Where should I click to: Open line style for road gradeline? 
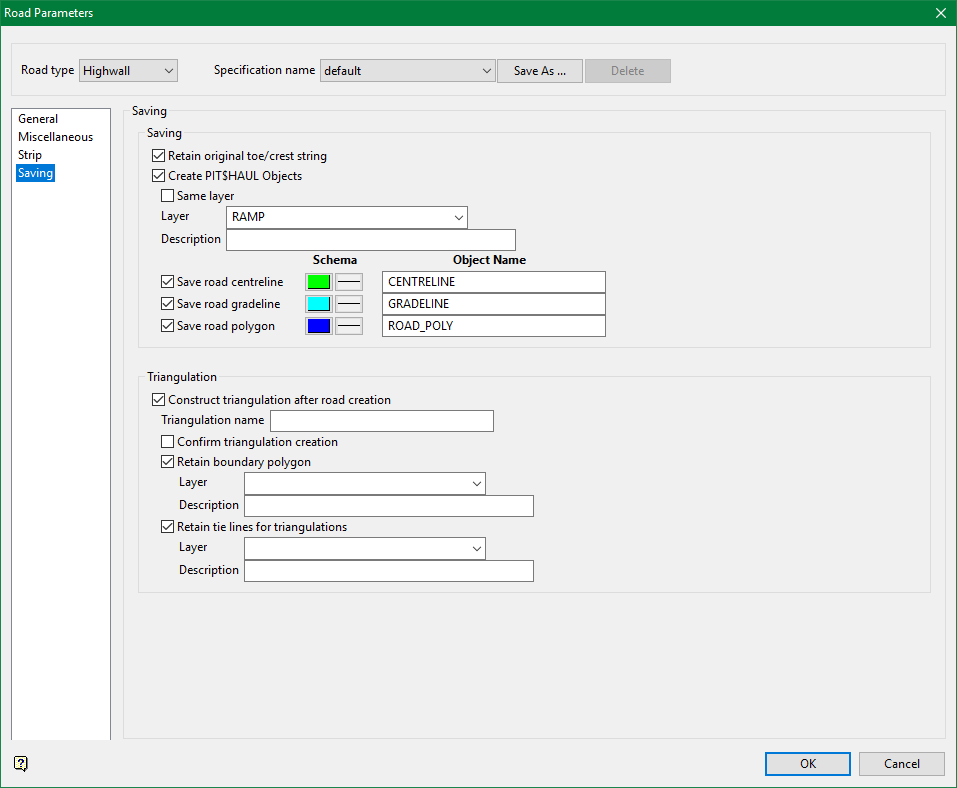pyautogui.click(x=349, y=304)
